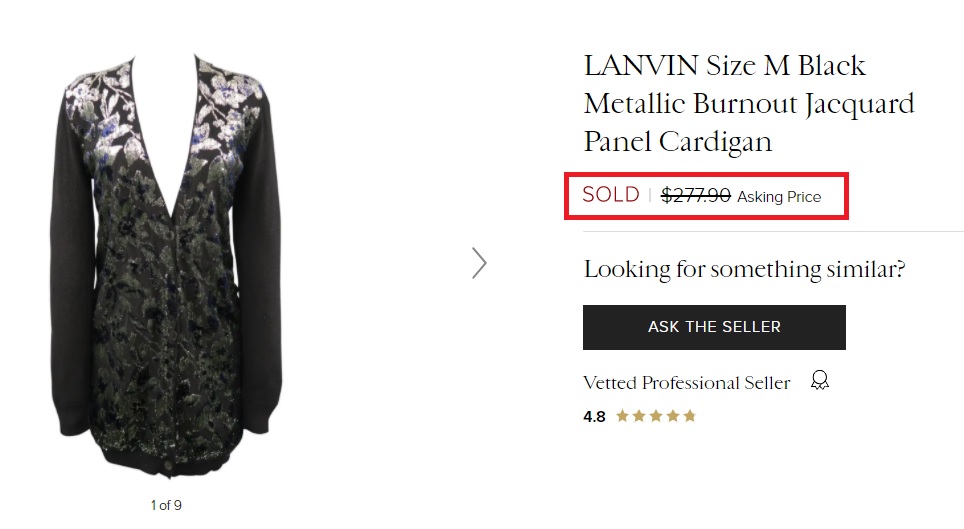Click the struck-through $277.90 price
Screen dimensions: 964x529
[695, 196]
